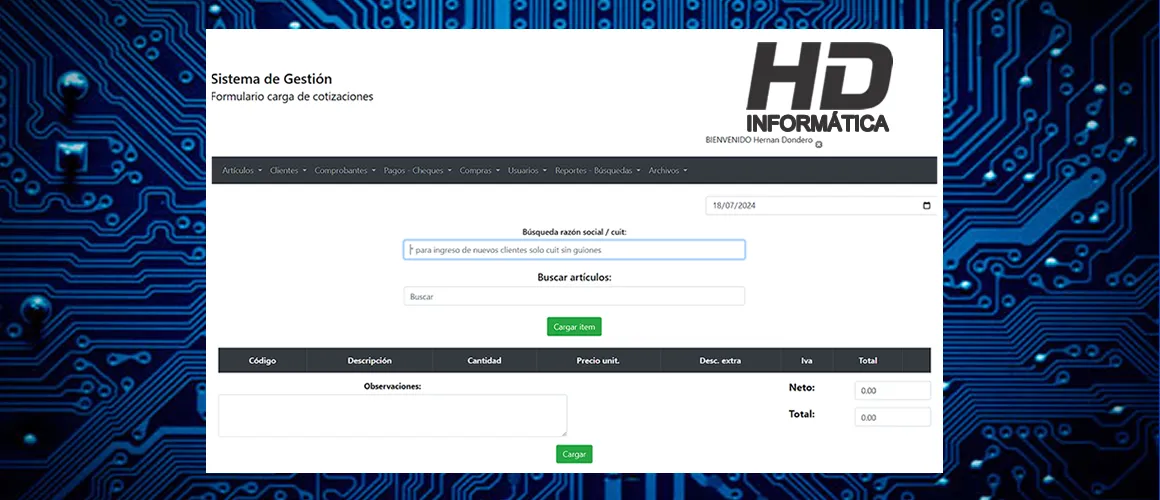This screenshot has width=1160, height=500.
Task: Focus the razón social / cuit search field
Action: tap(574, 250)
